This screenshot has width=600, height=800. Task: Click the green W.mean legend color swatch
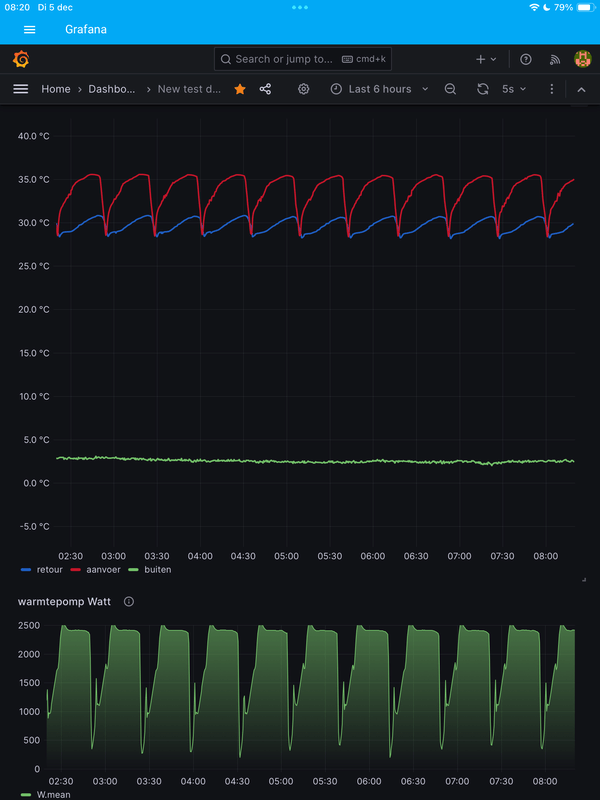(27, 794)
